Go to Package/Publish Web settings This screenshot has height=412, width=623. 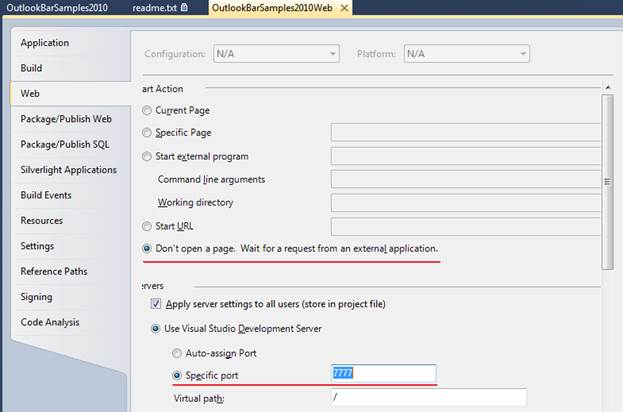pos(66,119)
